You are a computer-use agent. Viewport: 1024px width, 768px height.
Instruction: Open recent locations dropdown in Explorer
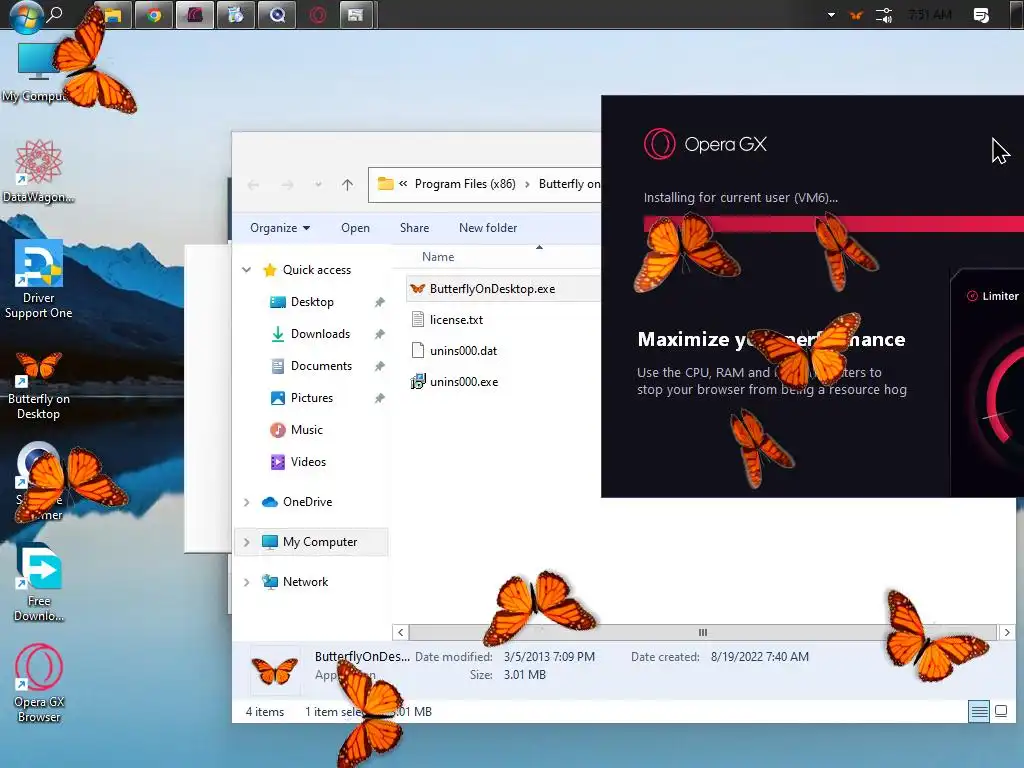click(318, 185)
